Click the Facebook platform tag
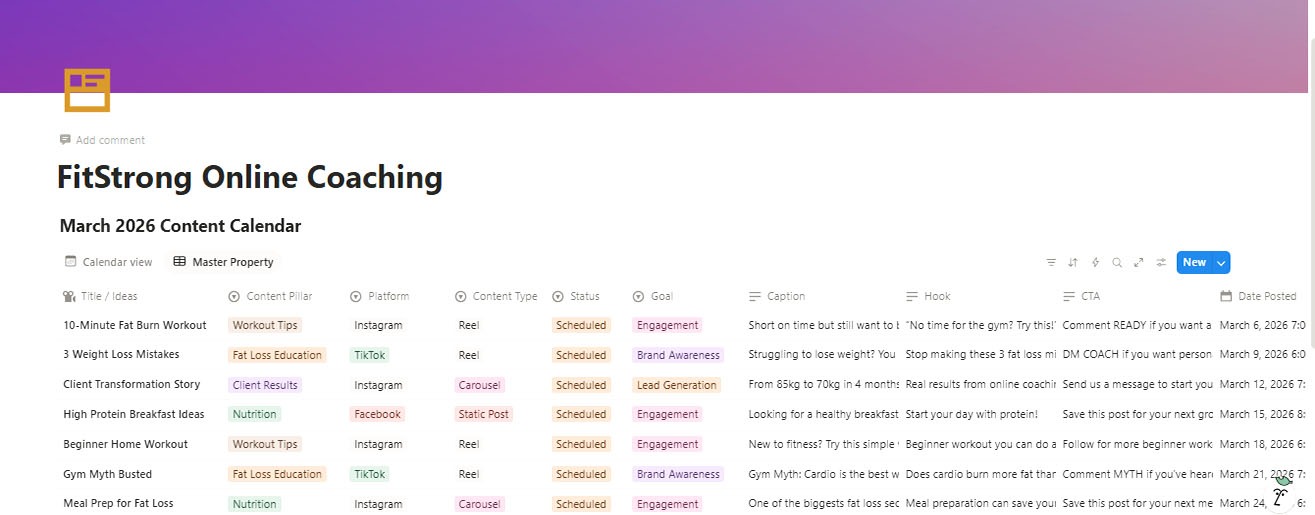This screenshot has width=1315, height=515. pyautogui.click(x=377, y=414)
